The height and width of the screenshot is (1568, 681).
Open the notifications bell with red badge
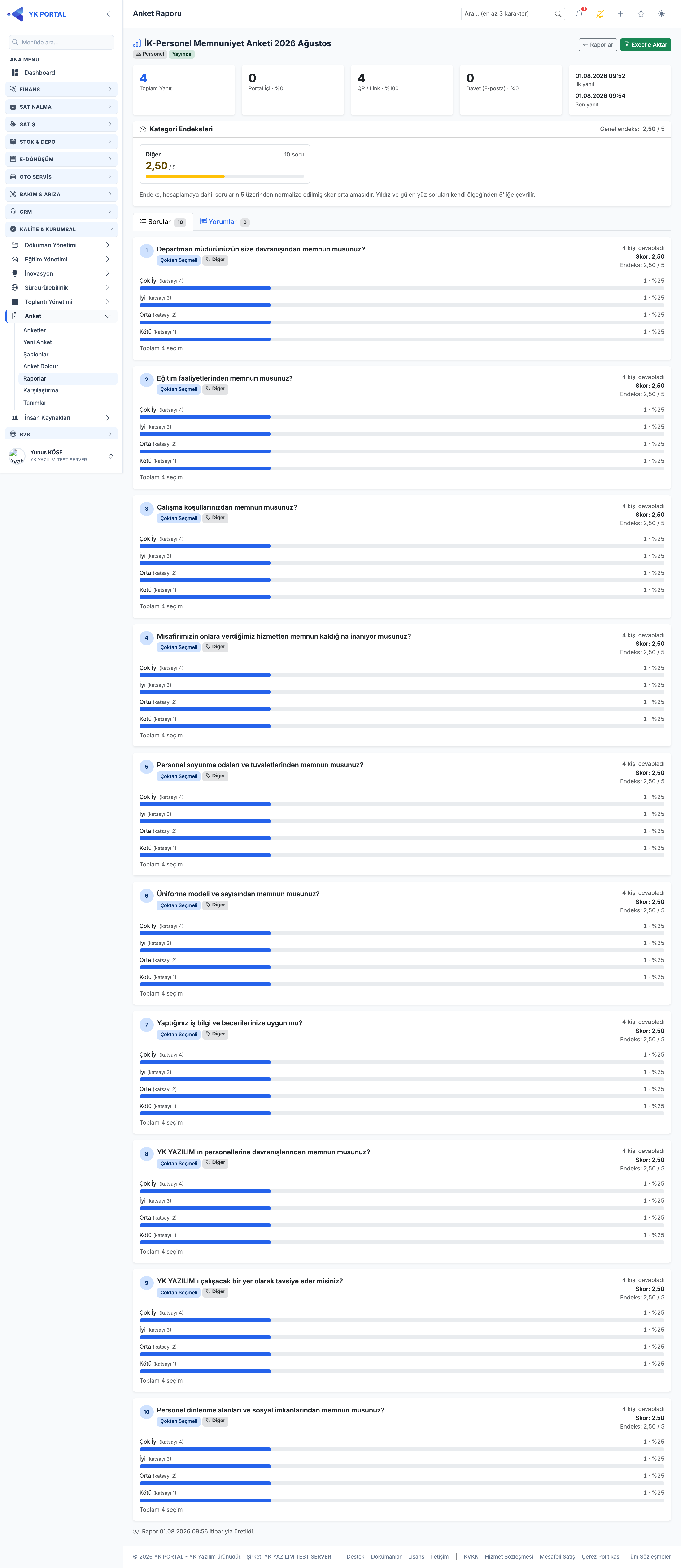[579, 13]
